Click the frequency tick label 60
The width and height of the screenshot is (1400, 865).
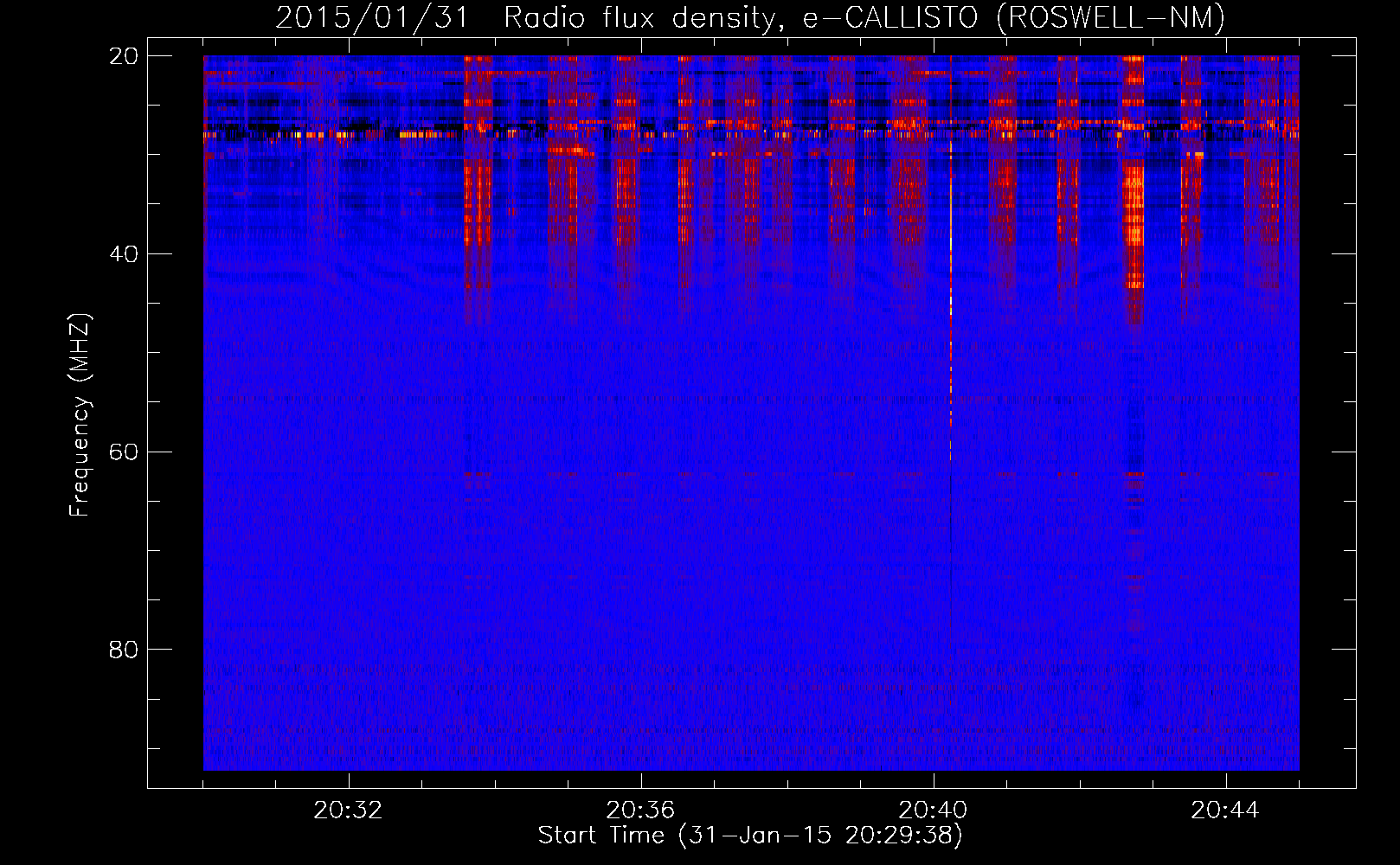pos(124,452)
